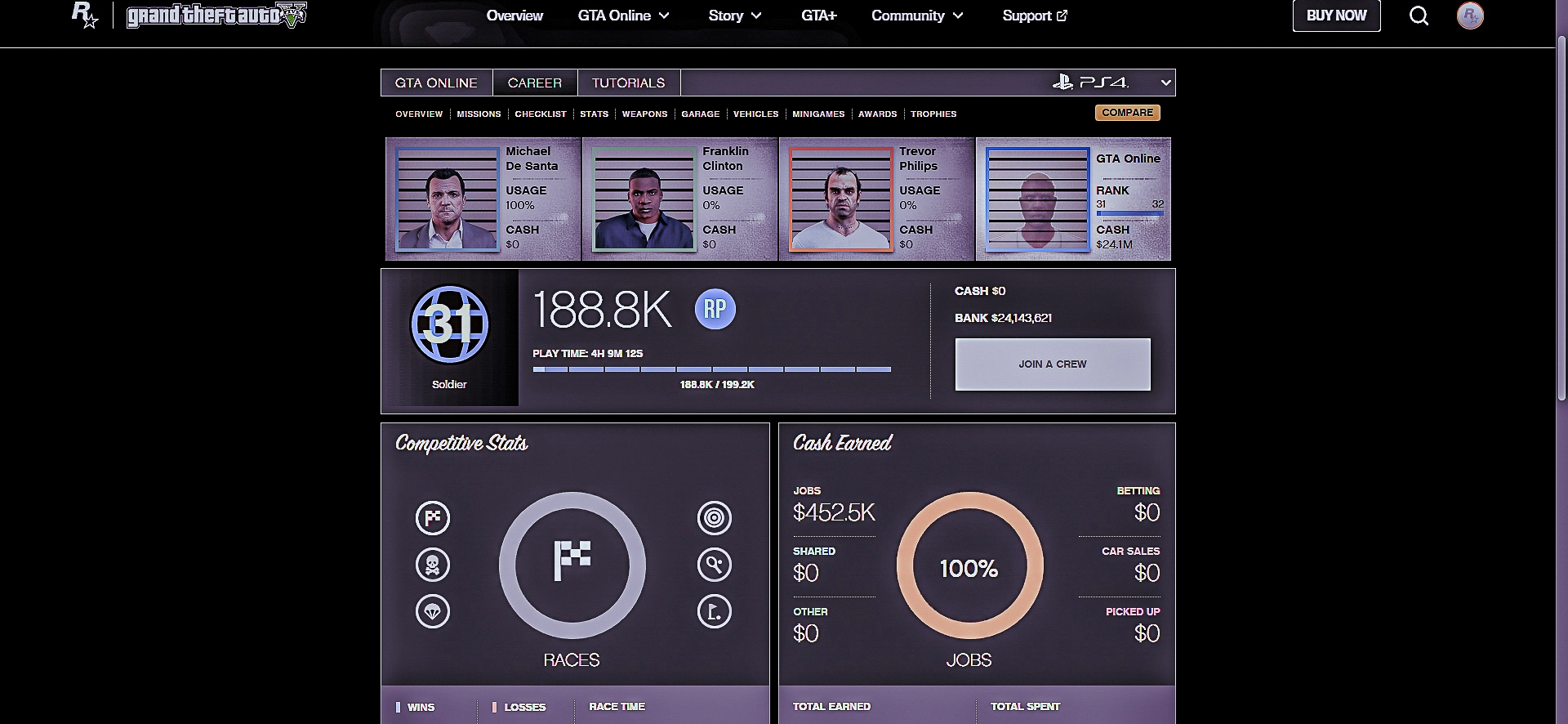The image size is (1568, 724).
Task: Select the golf flag stat icon
Action: tap(715, 611)
